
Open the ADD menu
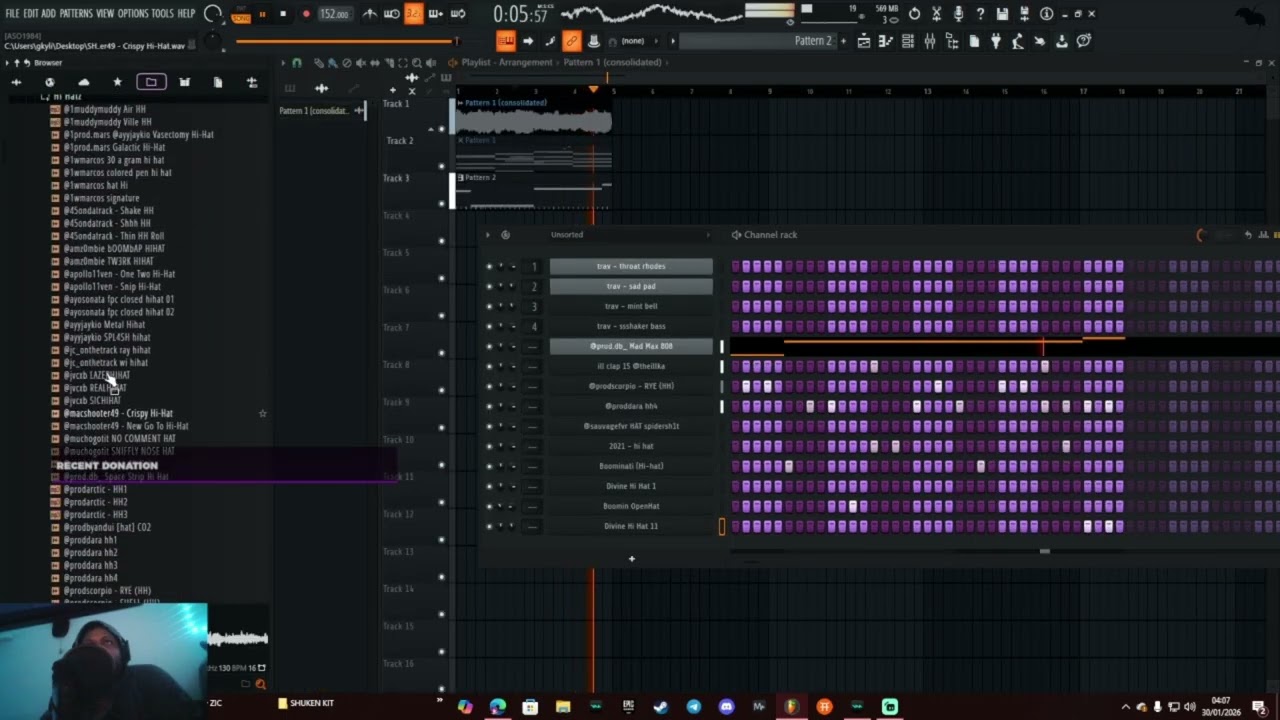(x=48, y=14)
